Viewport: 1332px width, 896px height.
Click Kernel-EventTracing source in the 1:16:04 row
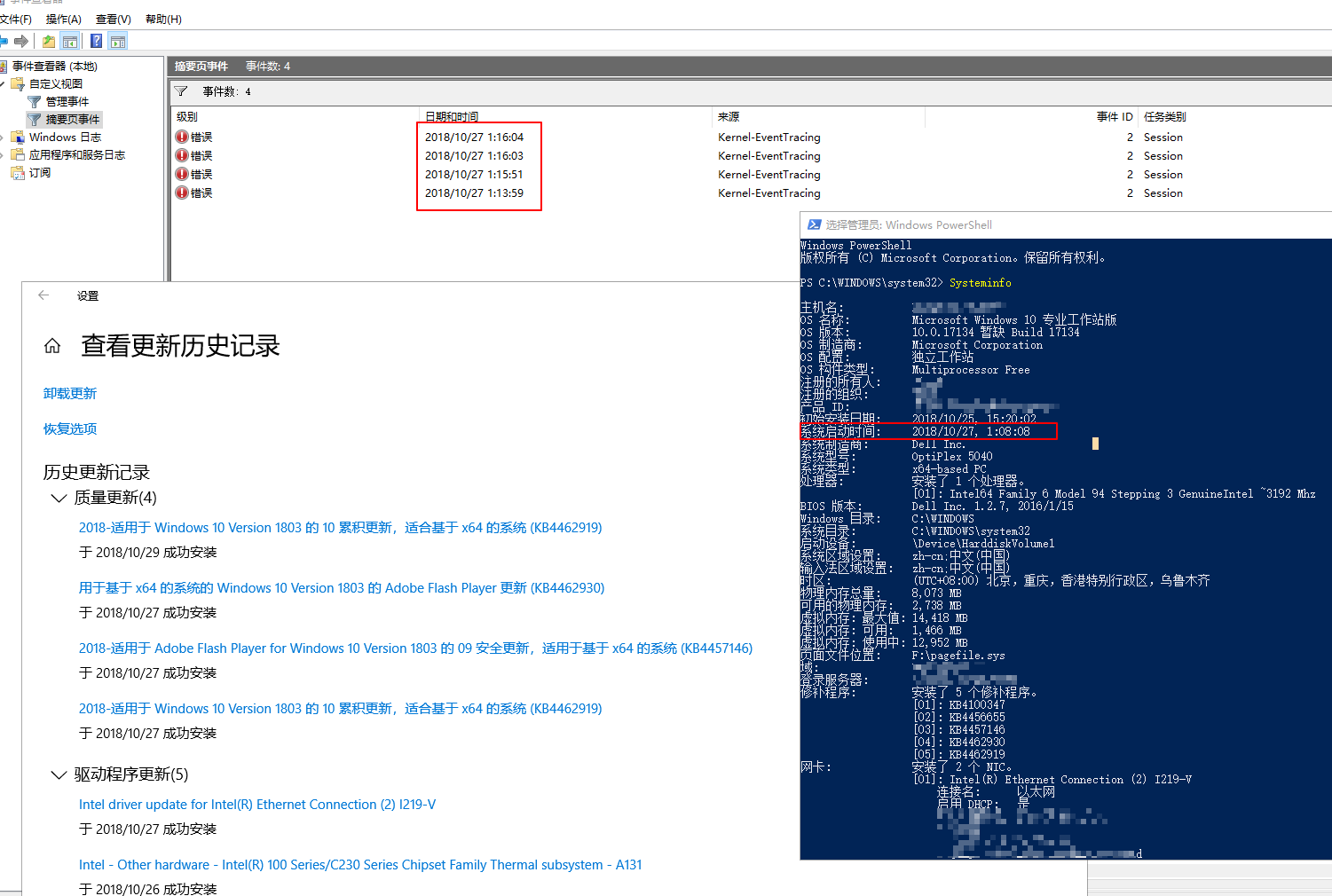click(x=769, y=137)
